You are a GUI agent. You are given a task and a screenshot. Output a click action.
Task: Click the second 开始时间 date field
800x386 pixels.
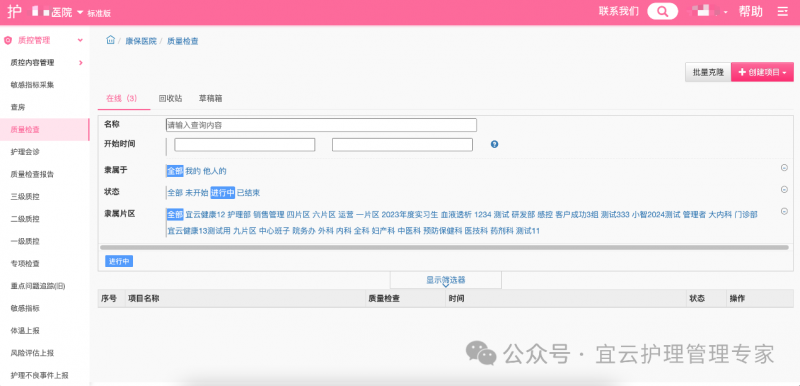pyautogui.click(x=402, y=145)
